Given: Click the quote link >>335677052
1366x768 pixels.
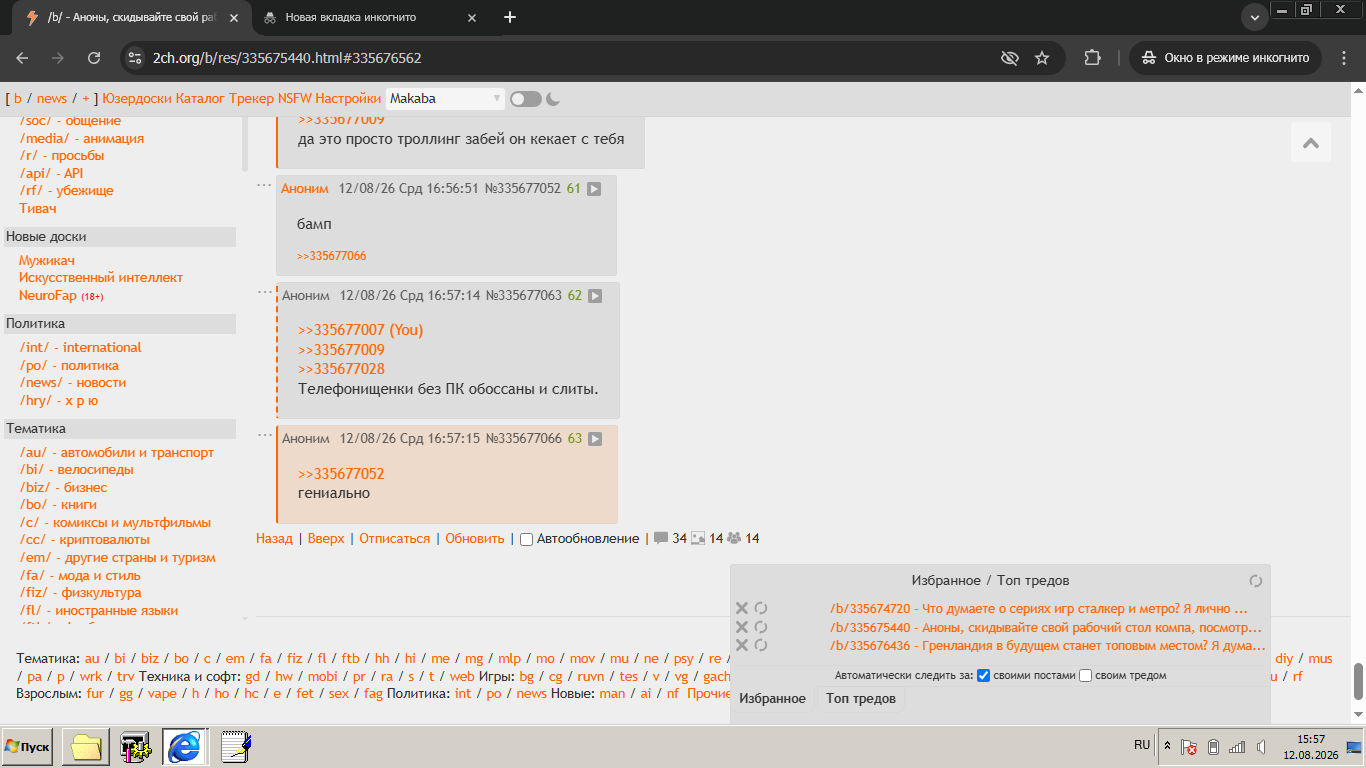Looking at the screenshot, I should tap(341, 474).
